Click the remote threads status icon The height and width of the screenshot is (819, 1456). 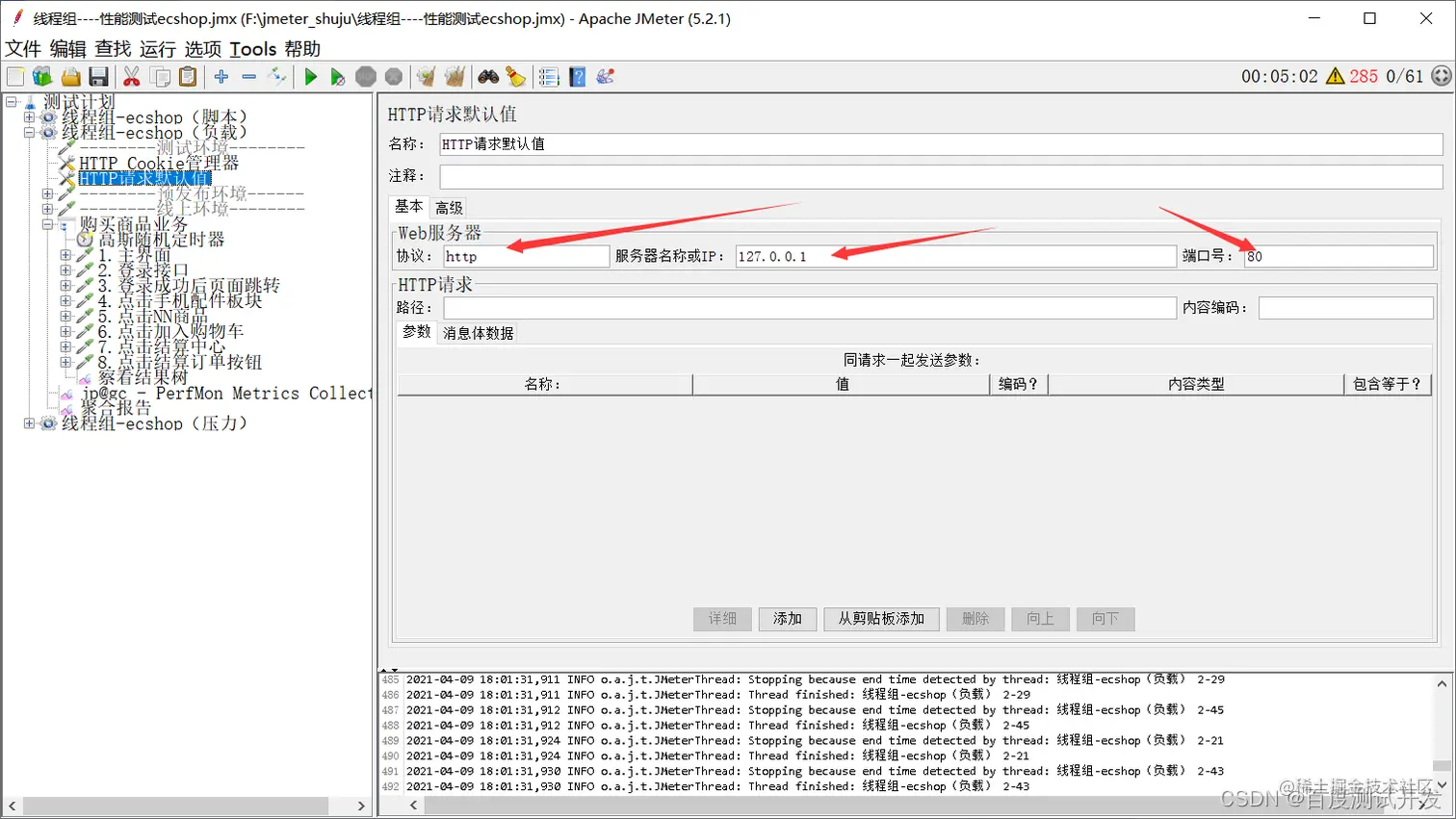1442,76
